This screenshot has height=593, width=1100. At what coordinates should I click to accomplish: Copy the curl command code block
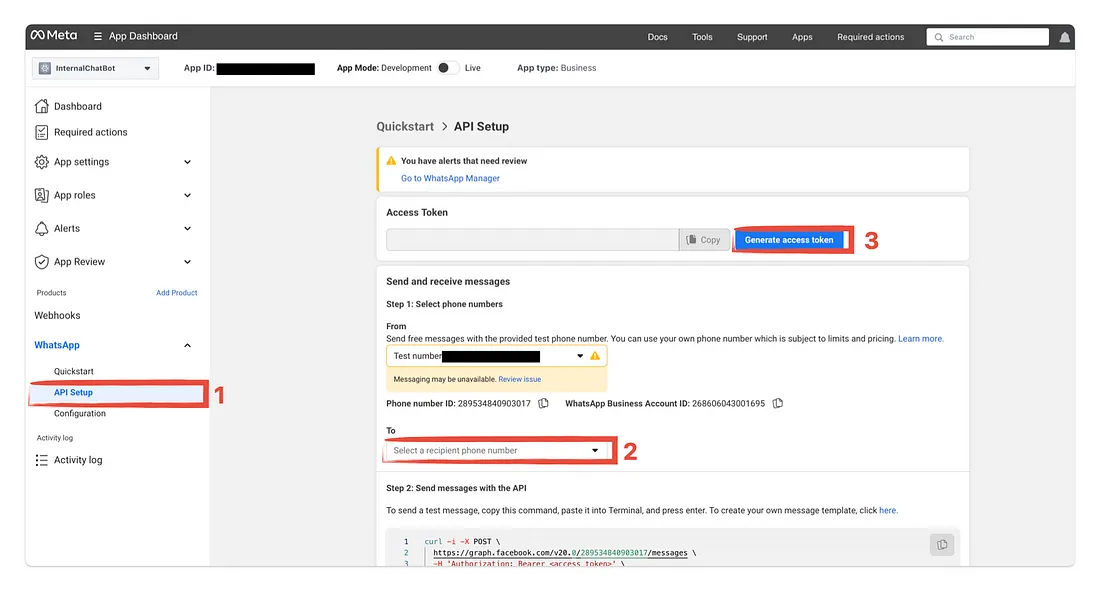tap(941, 545)
